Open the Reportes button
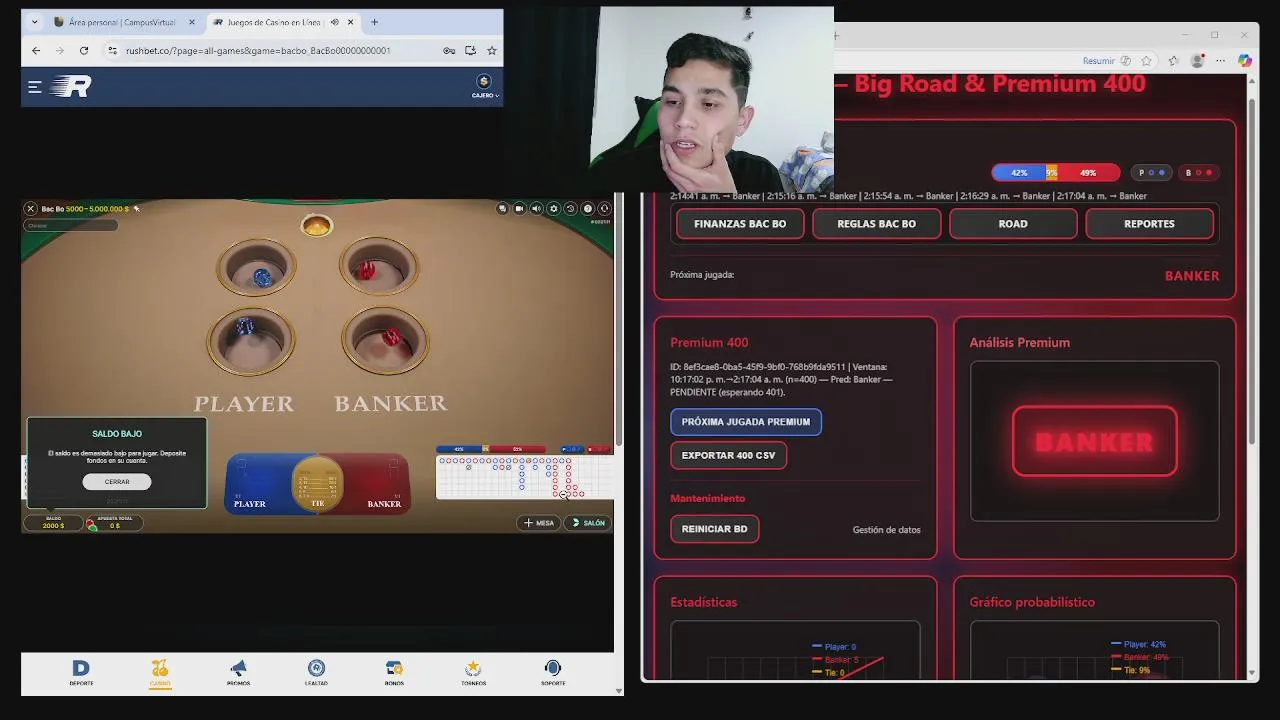1280x720 pixels. 1149,224
